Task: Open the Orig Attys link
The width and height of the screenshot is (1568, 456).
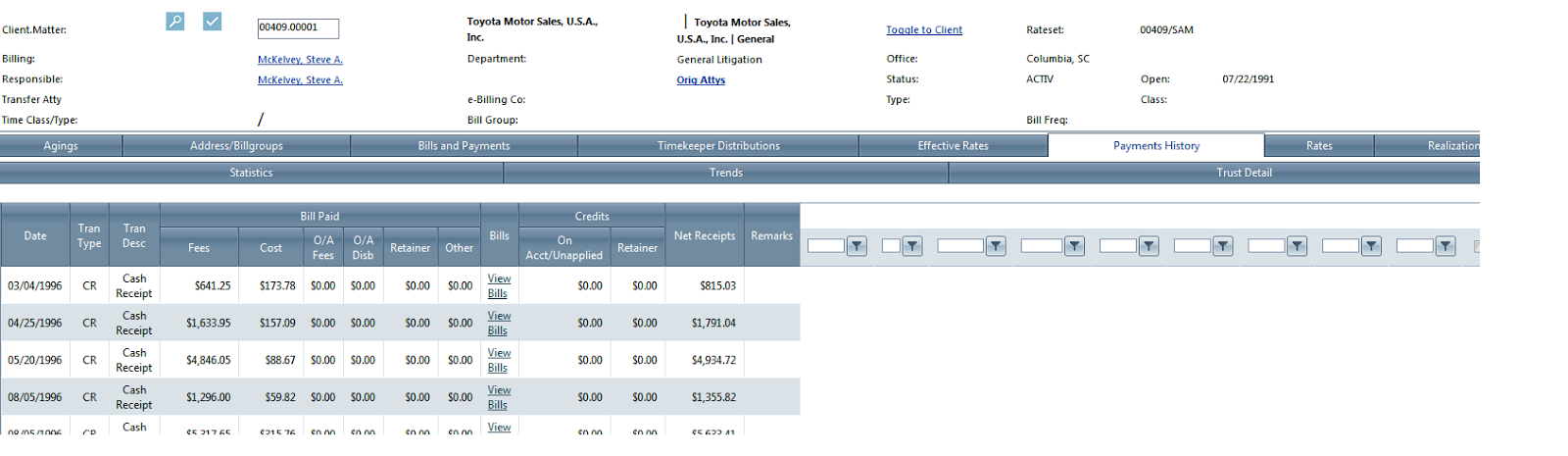Action: (701, 80)
